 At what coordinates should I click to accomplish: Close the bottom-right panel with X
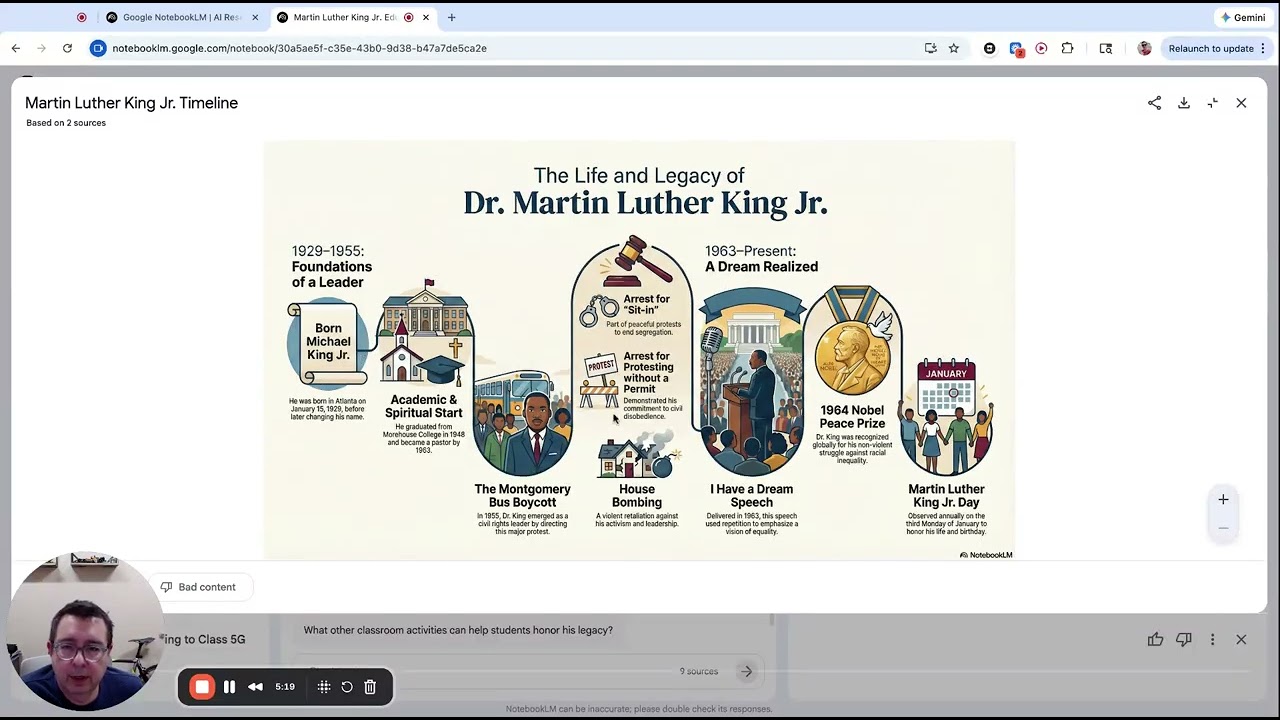coord(1241,640)
